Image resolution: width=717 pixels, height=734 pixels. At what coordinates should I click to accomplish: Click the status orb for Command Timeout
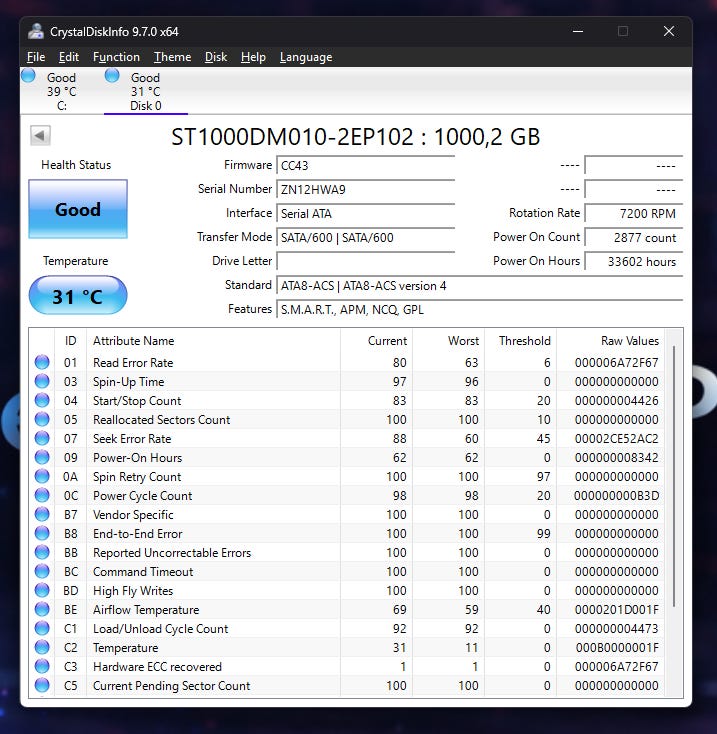pyautogui.click(x=42, y=572)
